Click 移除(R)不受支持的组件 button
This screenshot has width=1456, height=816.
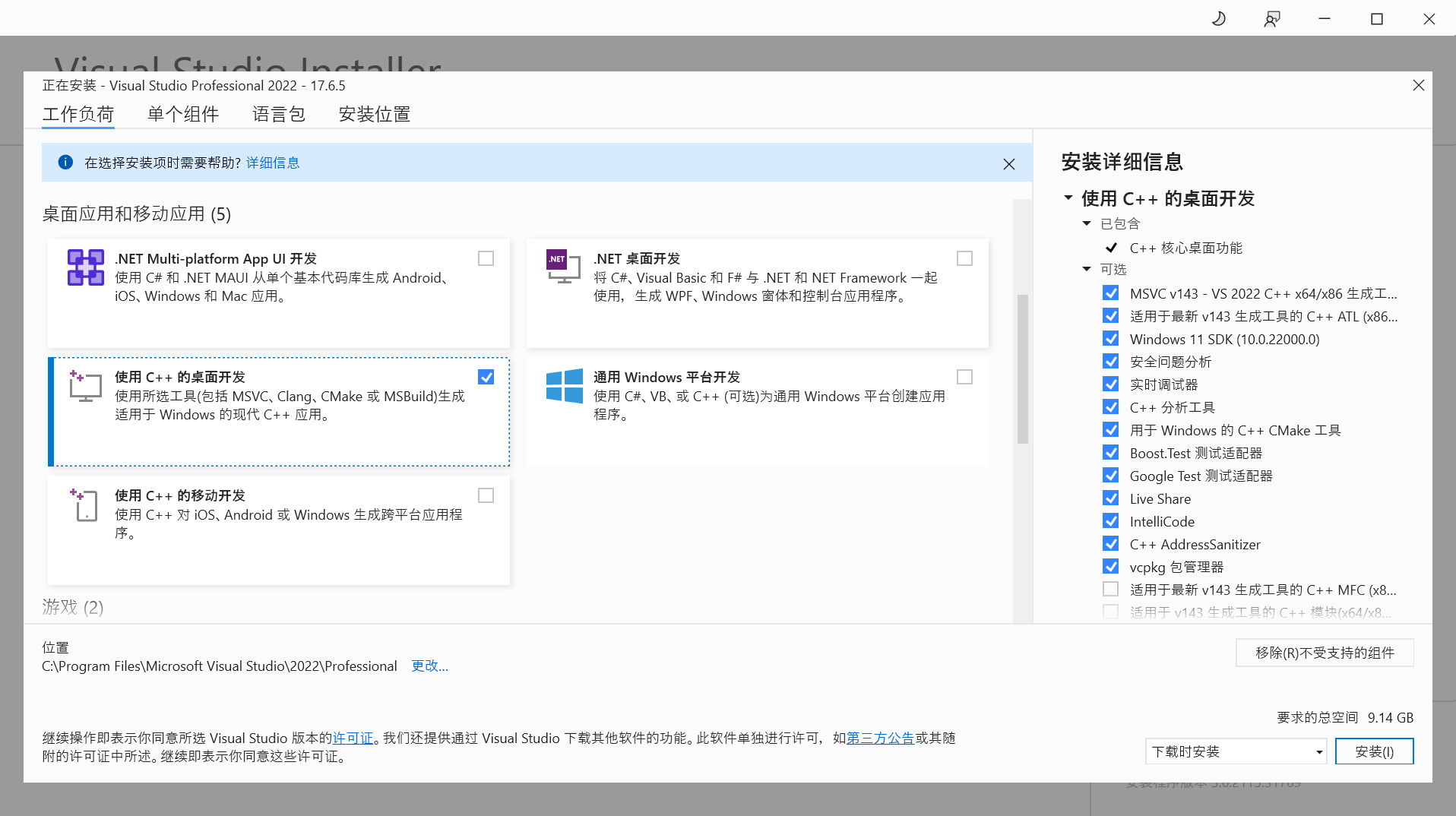[x=1325, y=653]
